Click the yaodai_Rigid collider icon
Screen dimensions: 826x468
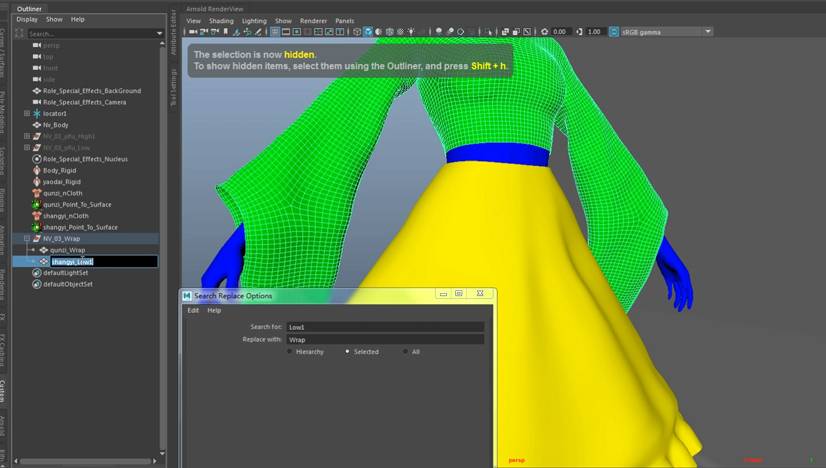tap(37, 181)
